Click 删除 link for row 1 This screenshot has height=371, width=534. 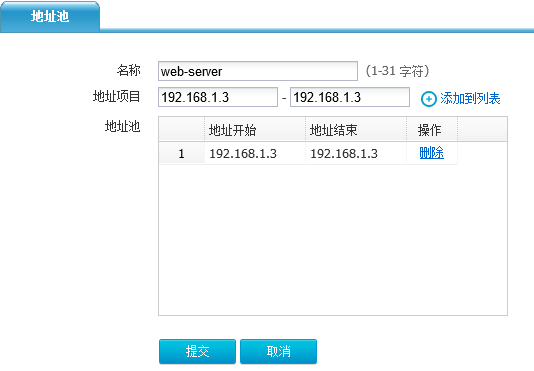431,153
